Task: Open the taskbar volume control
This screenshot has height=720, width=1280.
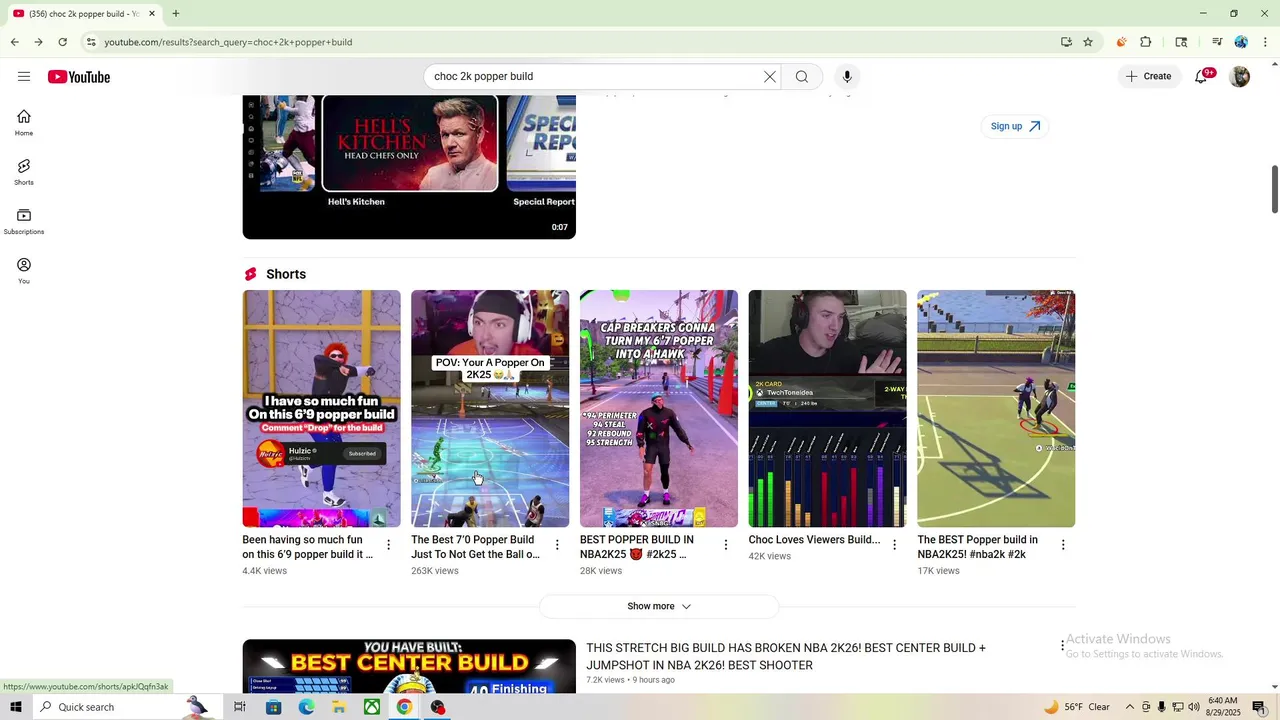Action: coord(1193,707)
